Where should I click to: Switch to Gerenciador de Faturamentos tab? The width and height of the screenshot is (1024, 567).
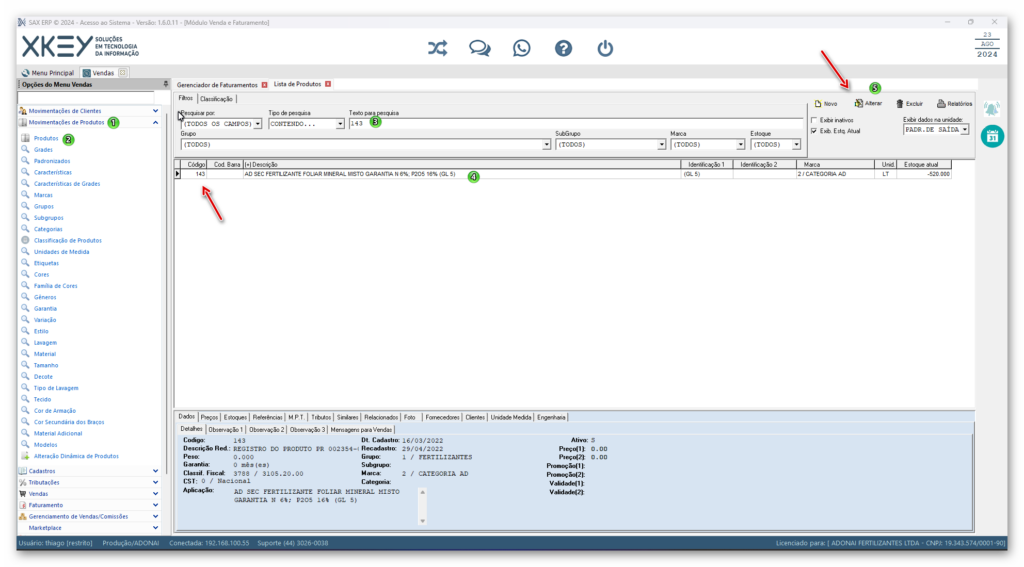coord(217,85)
